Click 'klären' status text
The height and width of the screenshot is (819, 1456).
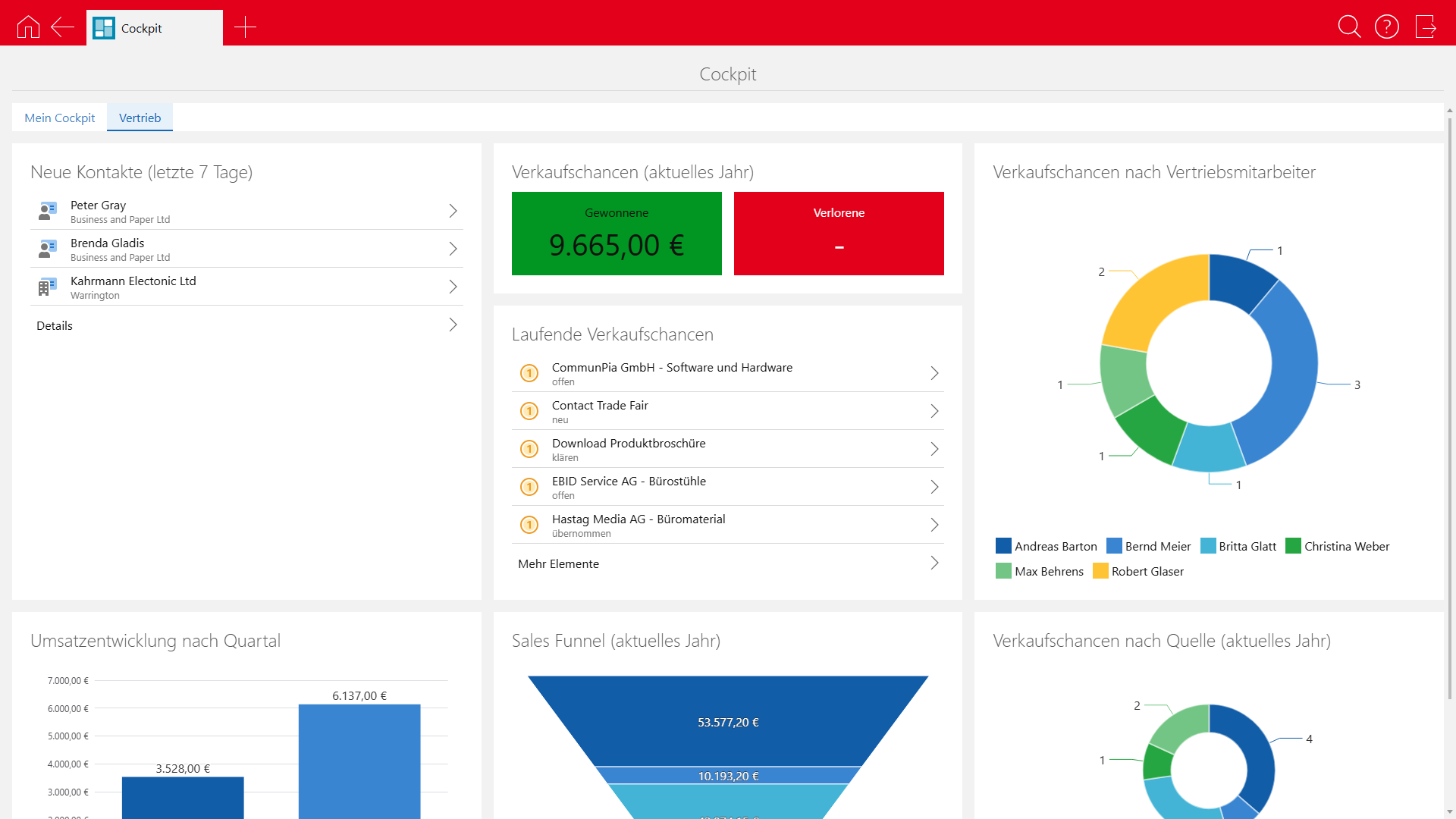(565, 458)
